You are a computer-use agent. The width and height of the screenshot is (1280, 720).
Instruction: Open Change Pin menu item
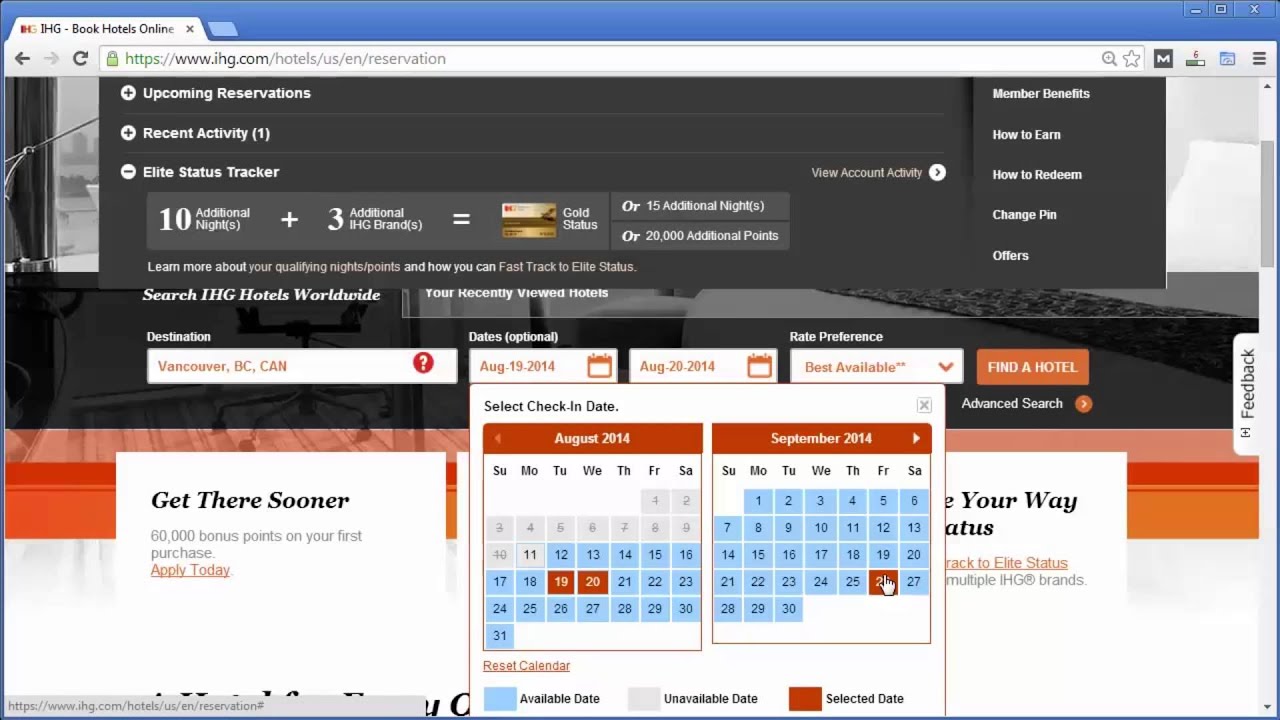[1024, 215]
